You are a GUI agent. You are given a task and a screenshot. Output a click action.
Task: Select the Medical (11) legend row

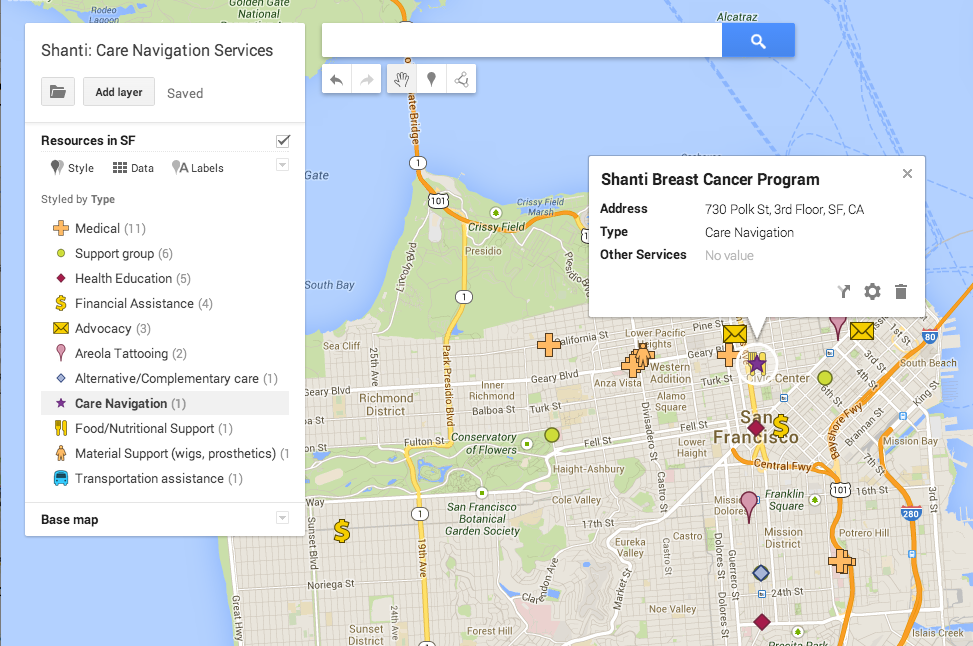[x=164, y=228]
